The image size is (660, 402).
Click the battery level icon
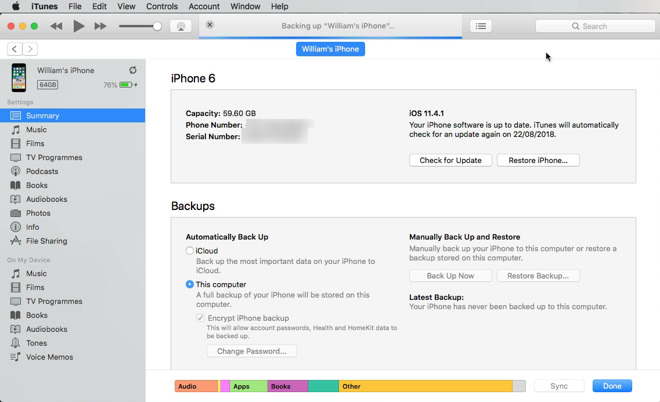pyautogui.click(x=126, y=85)
